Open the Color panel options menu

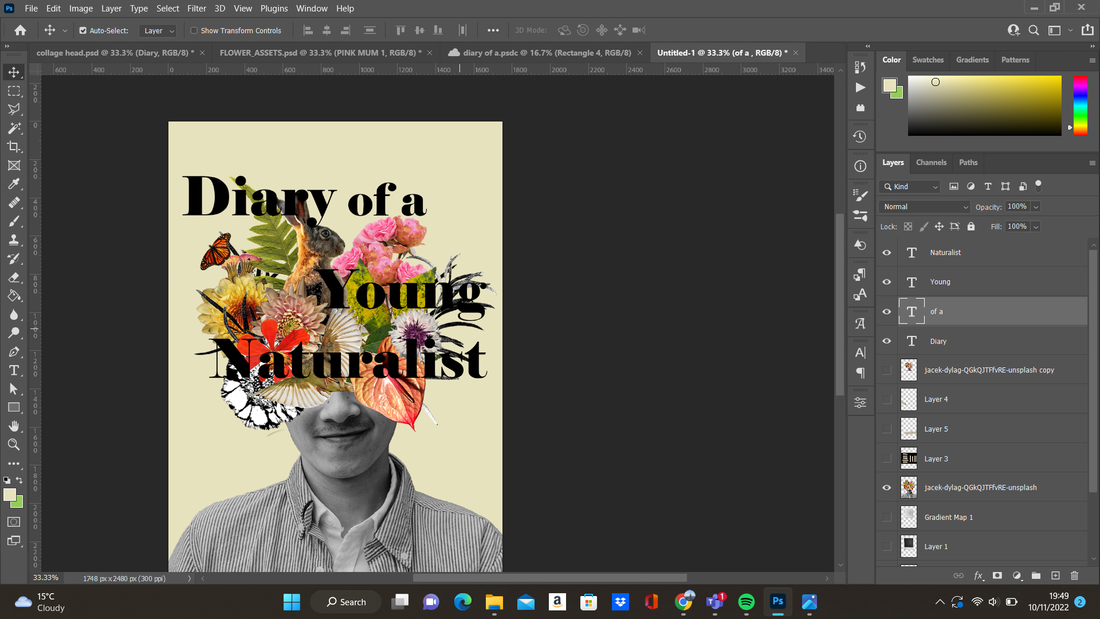coord(1092,60)
